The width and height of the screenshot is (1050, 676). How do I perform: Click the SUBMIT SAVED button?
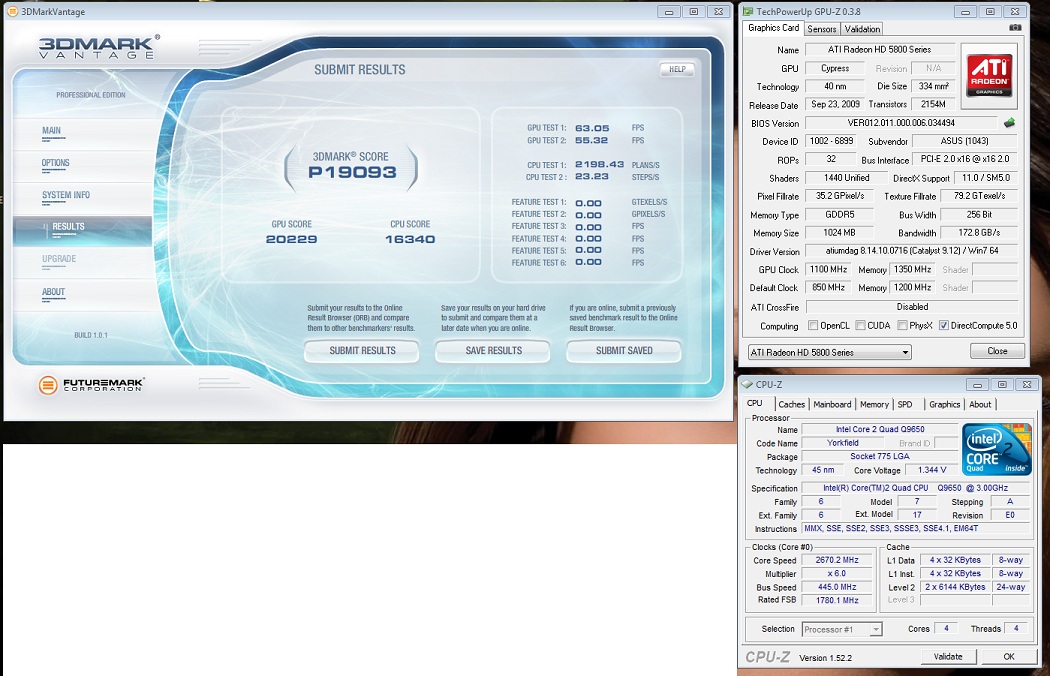624,350
